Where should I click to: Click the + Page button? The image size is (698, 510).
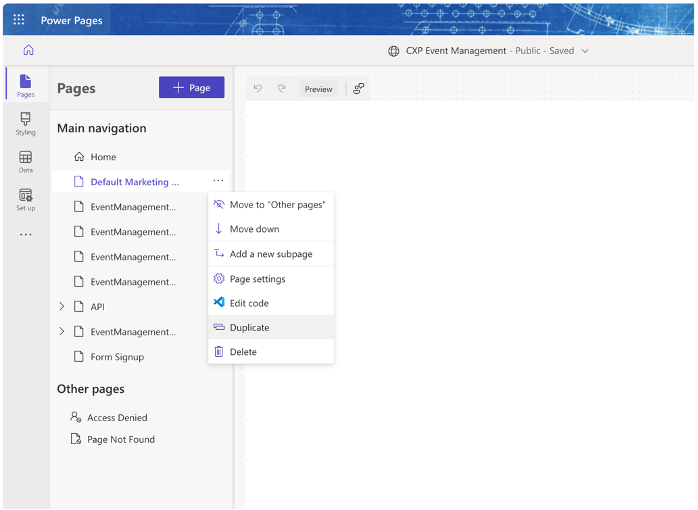pos(191,87)
